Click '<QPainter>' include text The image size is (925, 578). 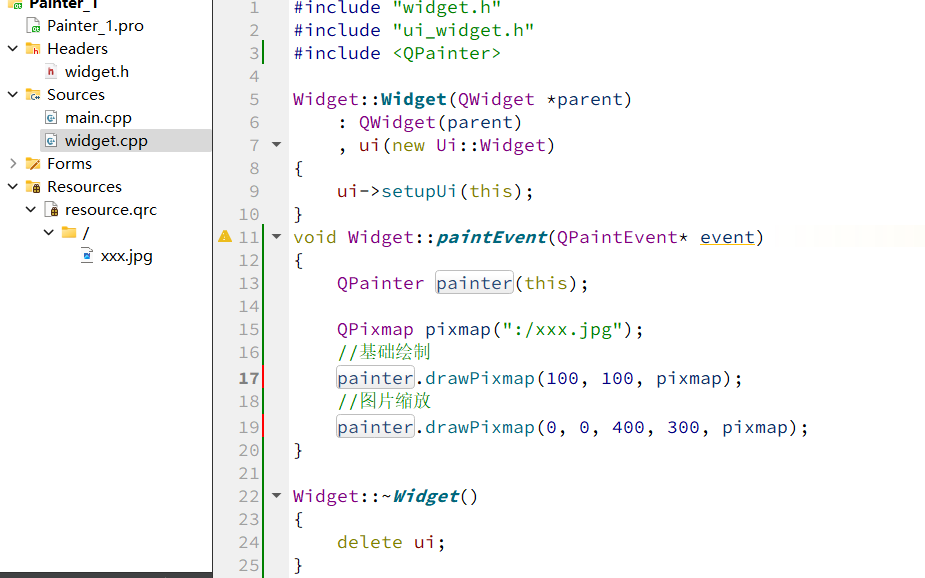point(447,53)
